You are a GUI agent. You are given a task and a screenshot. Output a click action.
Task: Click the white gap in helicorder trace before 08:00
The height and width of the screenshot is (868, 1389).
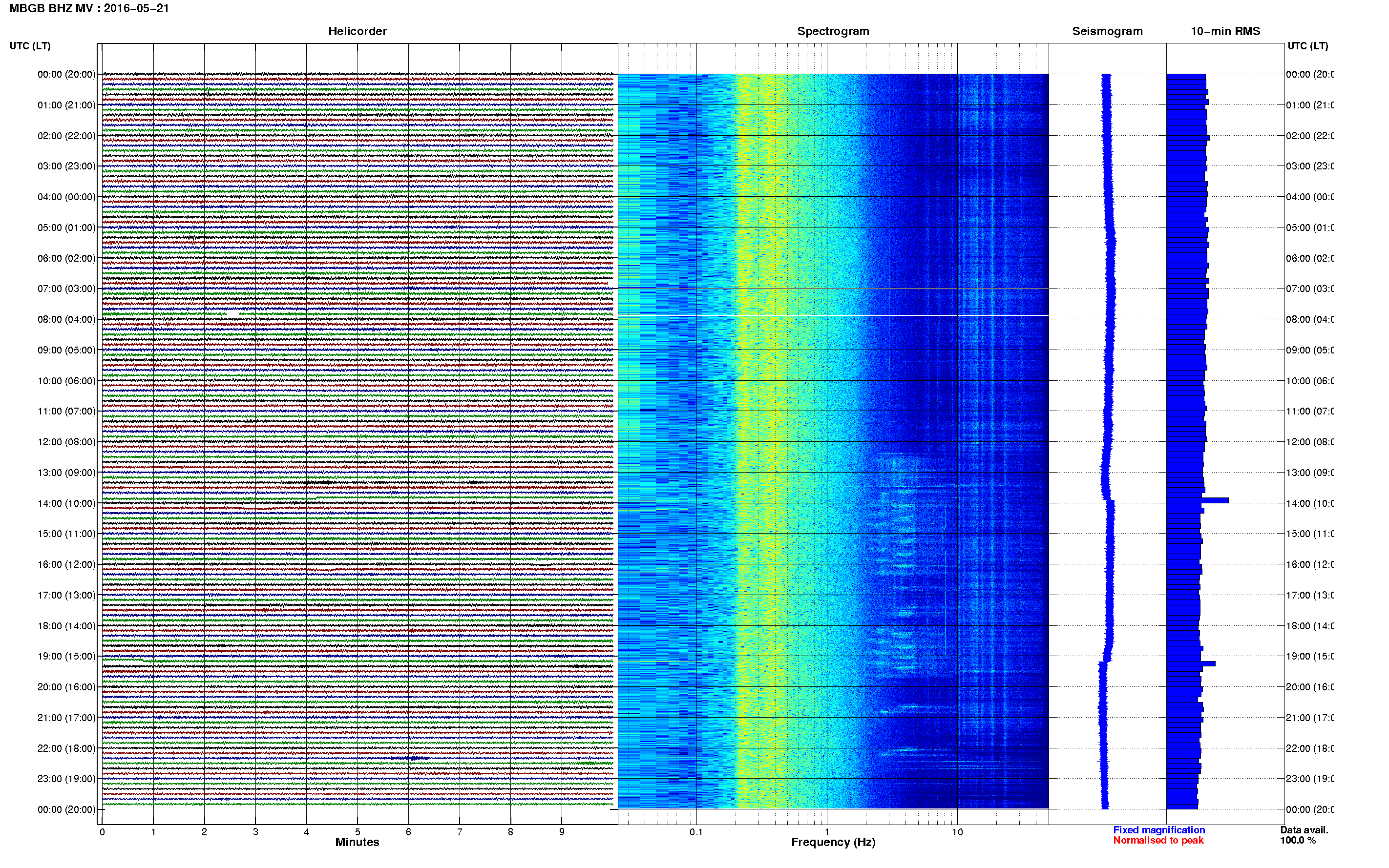[x=232, y=314]
